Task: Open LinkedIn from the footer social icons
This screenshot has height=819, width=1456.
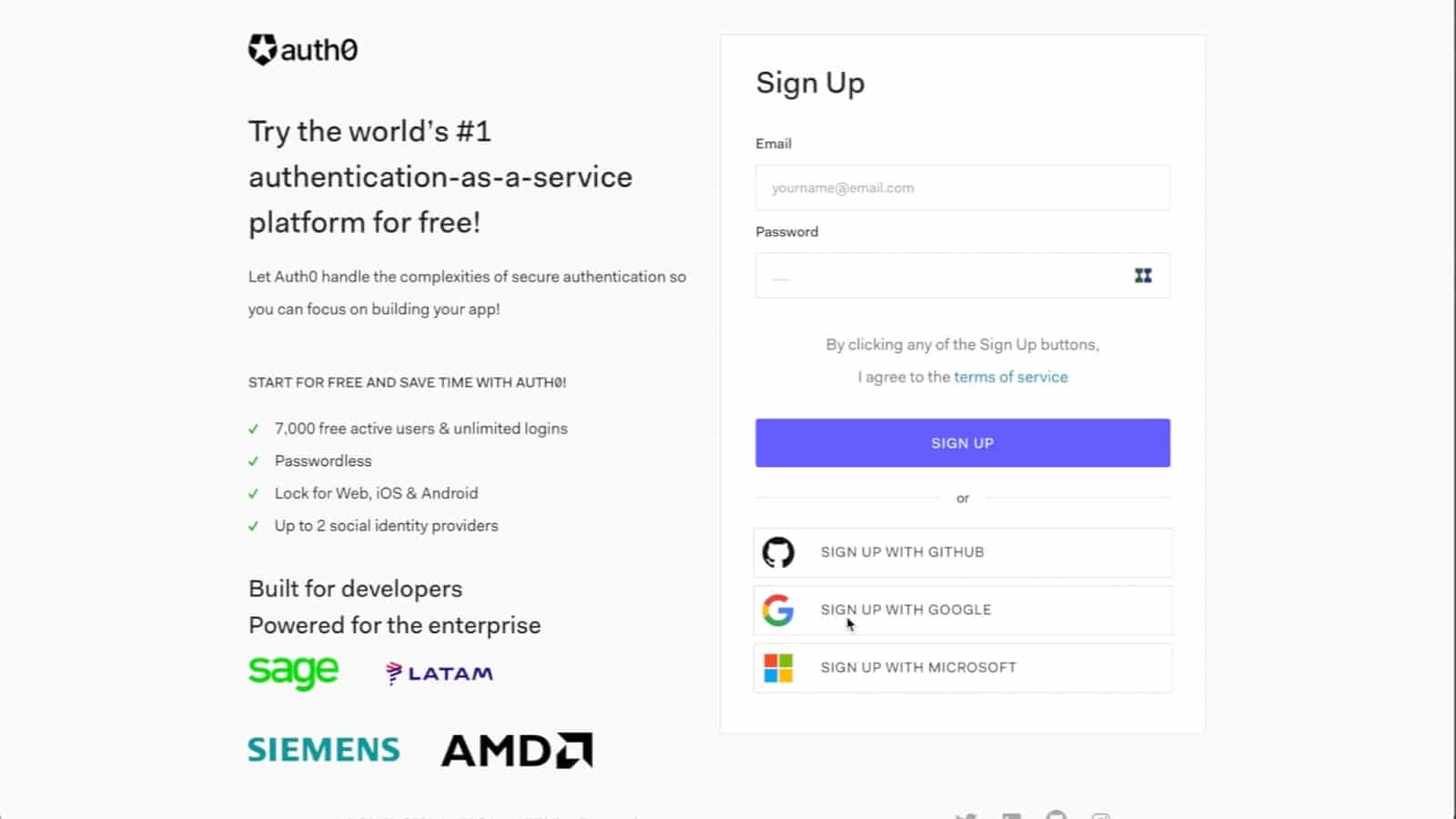Action: (1012, 815)
